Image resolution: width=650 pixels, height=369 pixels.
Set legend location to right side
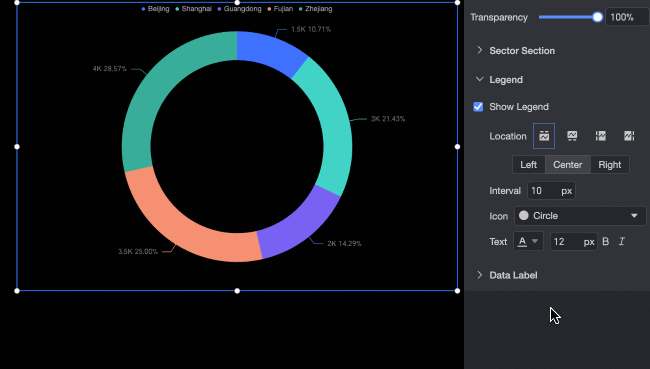629,136
